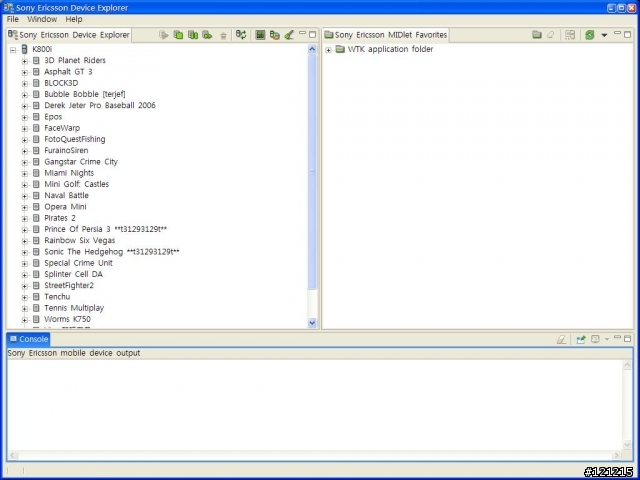Select Derek Jeter Pro Baseball 2006
Viewport: 640px width, 480px height.
tap(100, 105)
